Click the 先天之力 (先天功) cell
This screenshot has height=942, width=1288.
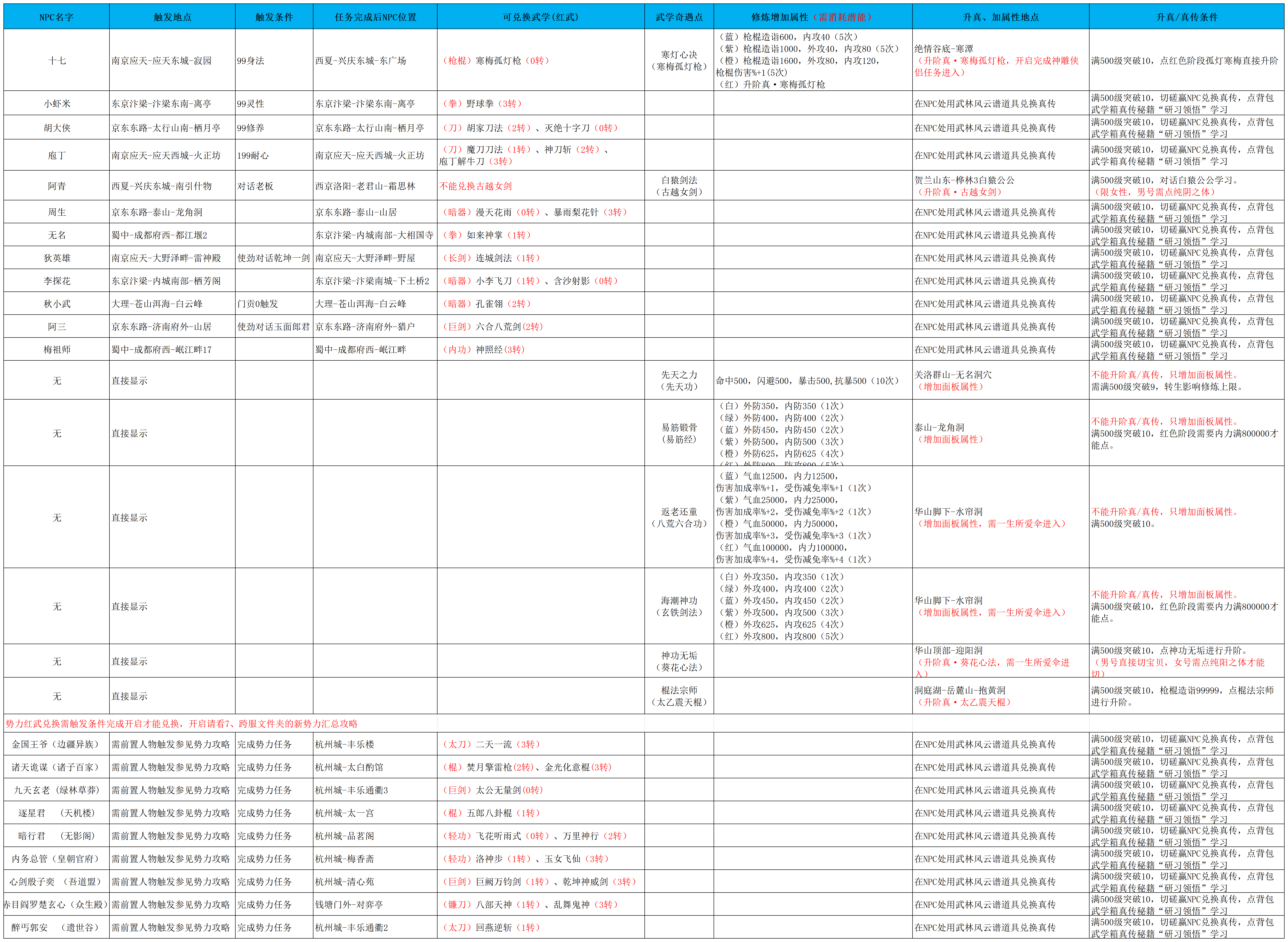coord(679,380)
